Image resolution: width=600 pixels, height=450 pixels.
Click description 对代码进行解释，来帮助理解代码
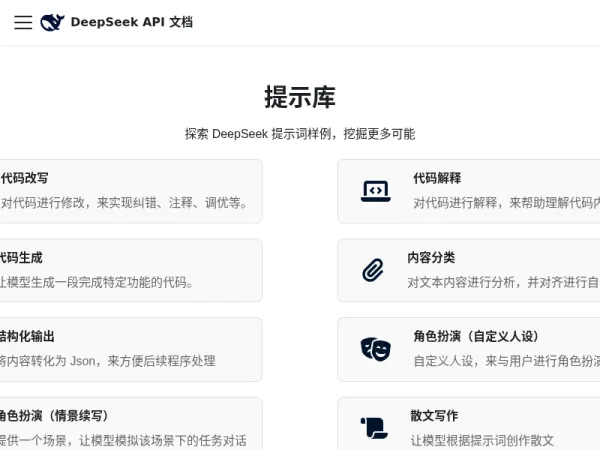point(507,203)
